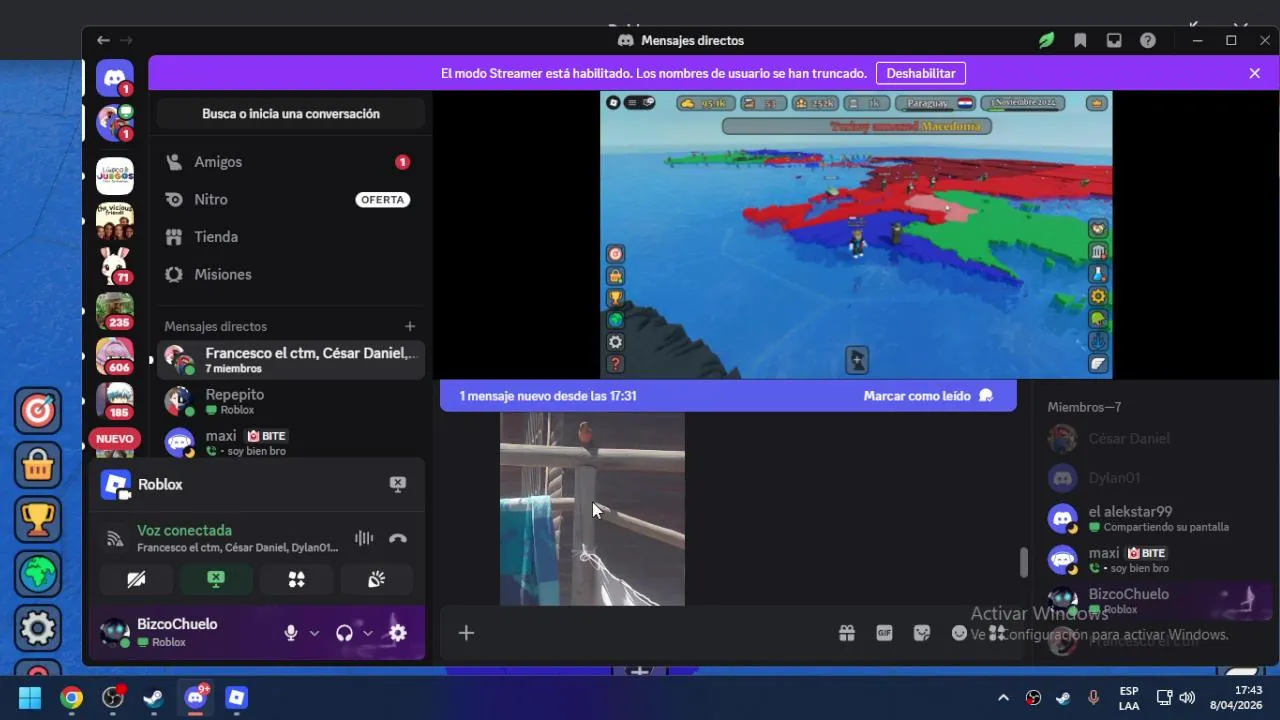Open the ESP LAA language switcher

point(1128,698)
